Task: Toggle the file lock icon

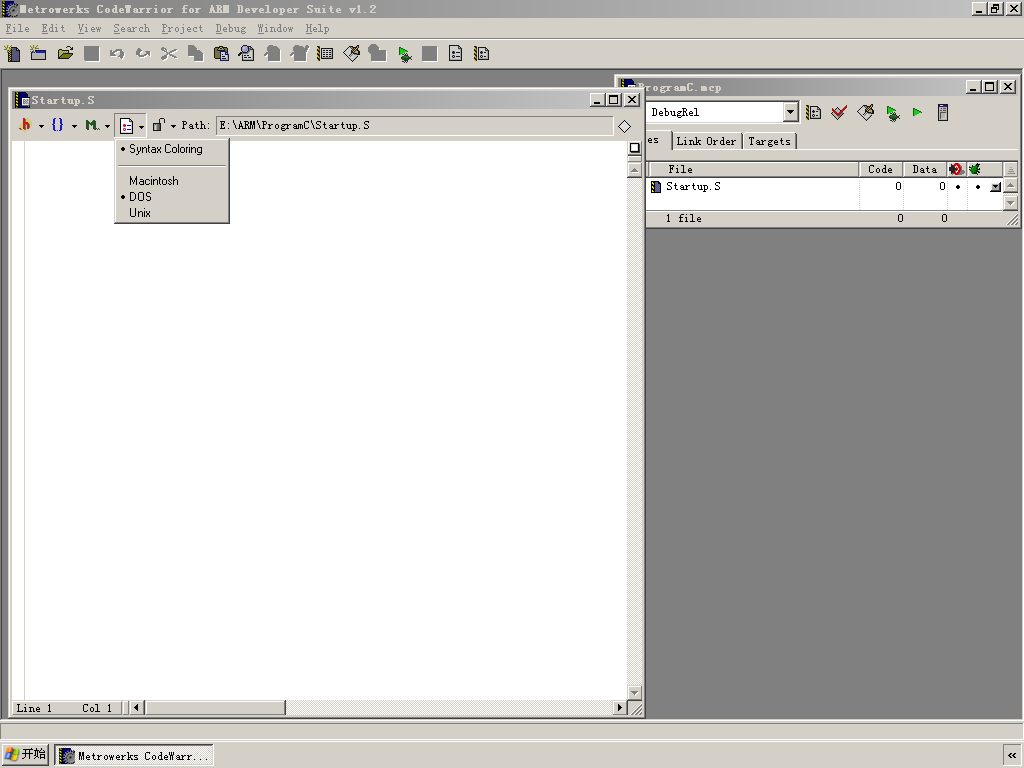Action: 159,125
